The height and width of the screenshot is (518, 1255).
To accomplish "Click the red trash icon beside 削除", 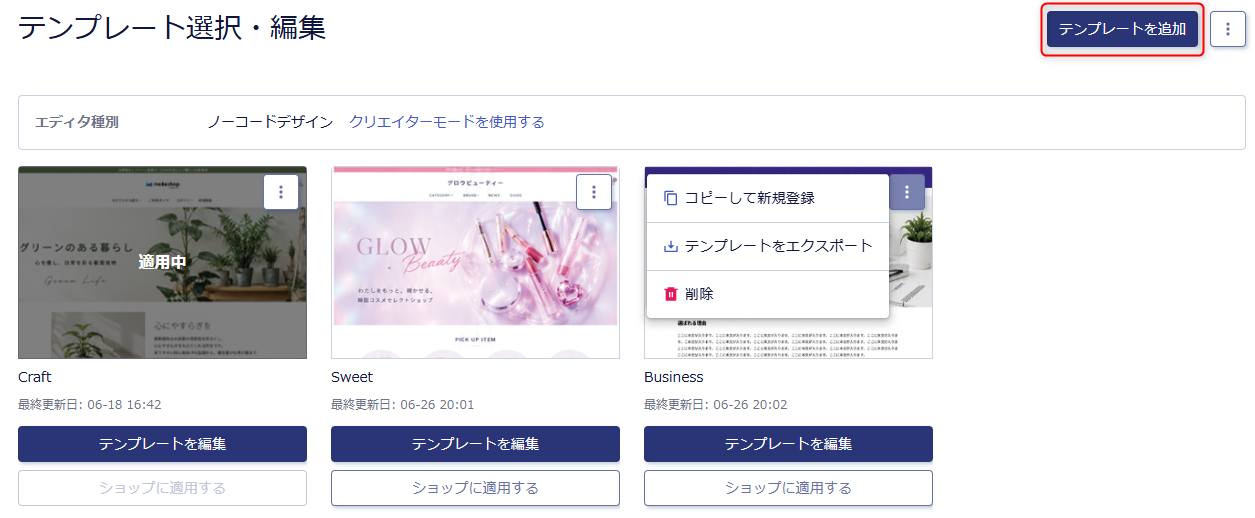I will click(x=671, y=294).
